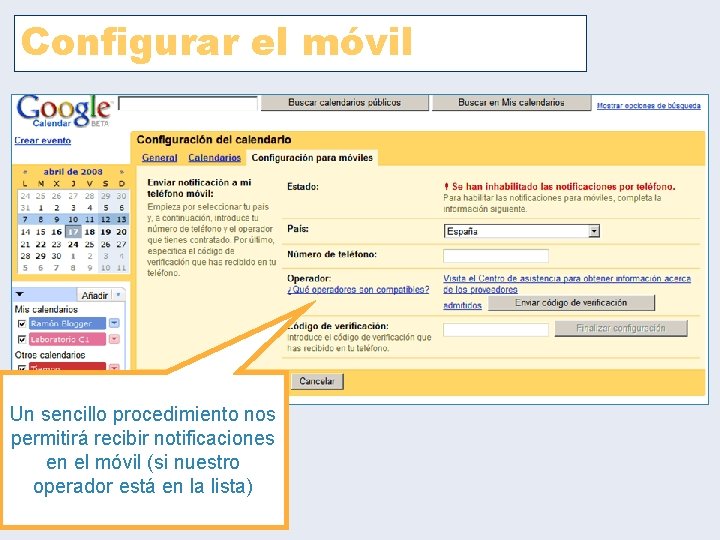
Task: Click the admitidos link
Action: pyautogui.click(x=462, y=305)
